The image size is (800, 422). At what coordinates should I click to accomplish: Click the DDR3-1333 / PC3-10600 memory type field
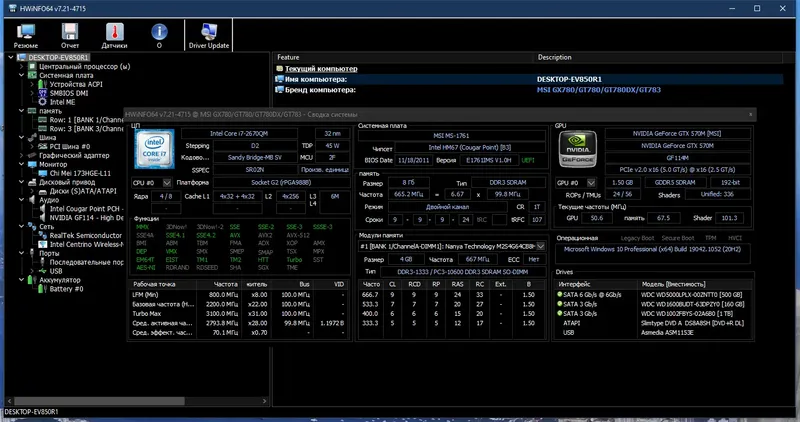(x=462, y=272)
